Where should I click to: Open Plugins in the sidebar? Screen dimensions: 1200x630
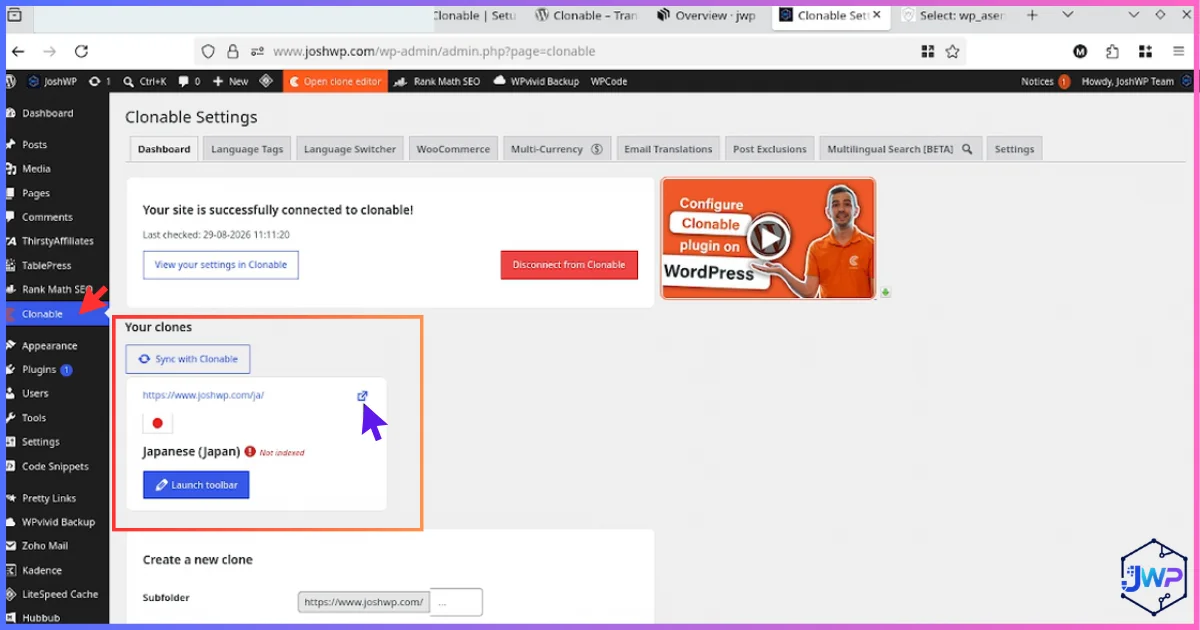pyautogui.click(x=40, y=370)
